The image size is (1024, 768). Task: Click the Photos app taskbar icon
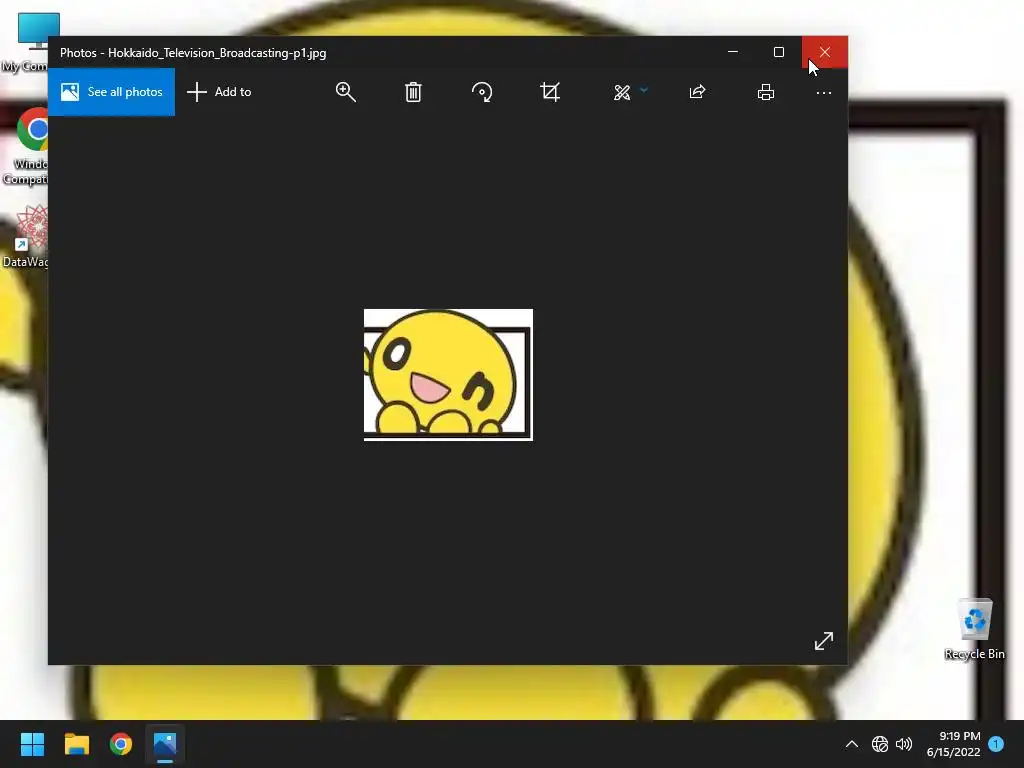[x=165, y=744]
